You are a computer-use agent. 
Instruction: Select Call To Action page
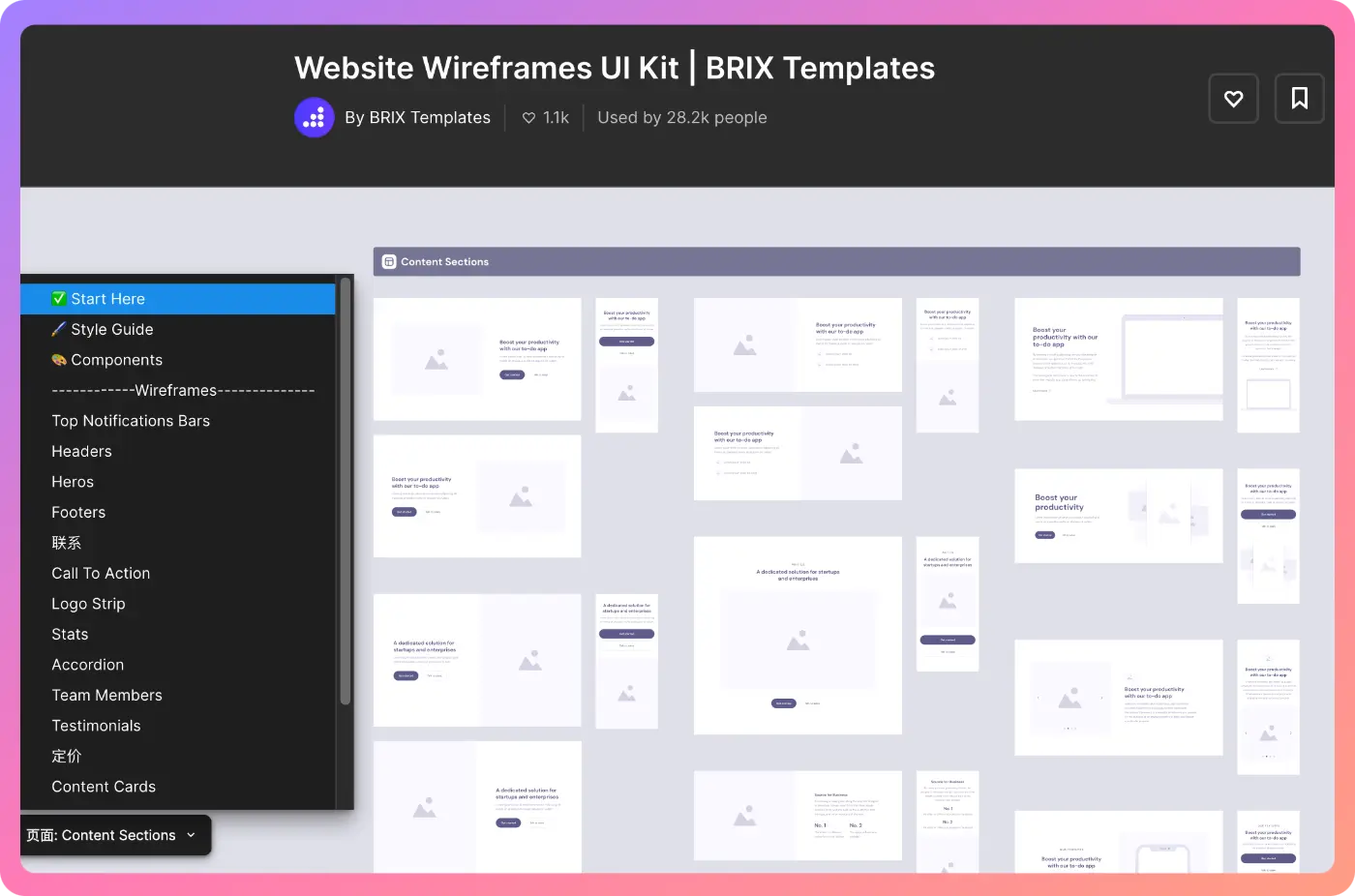[101, 574]
